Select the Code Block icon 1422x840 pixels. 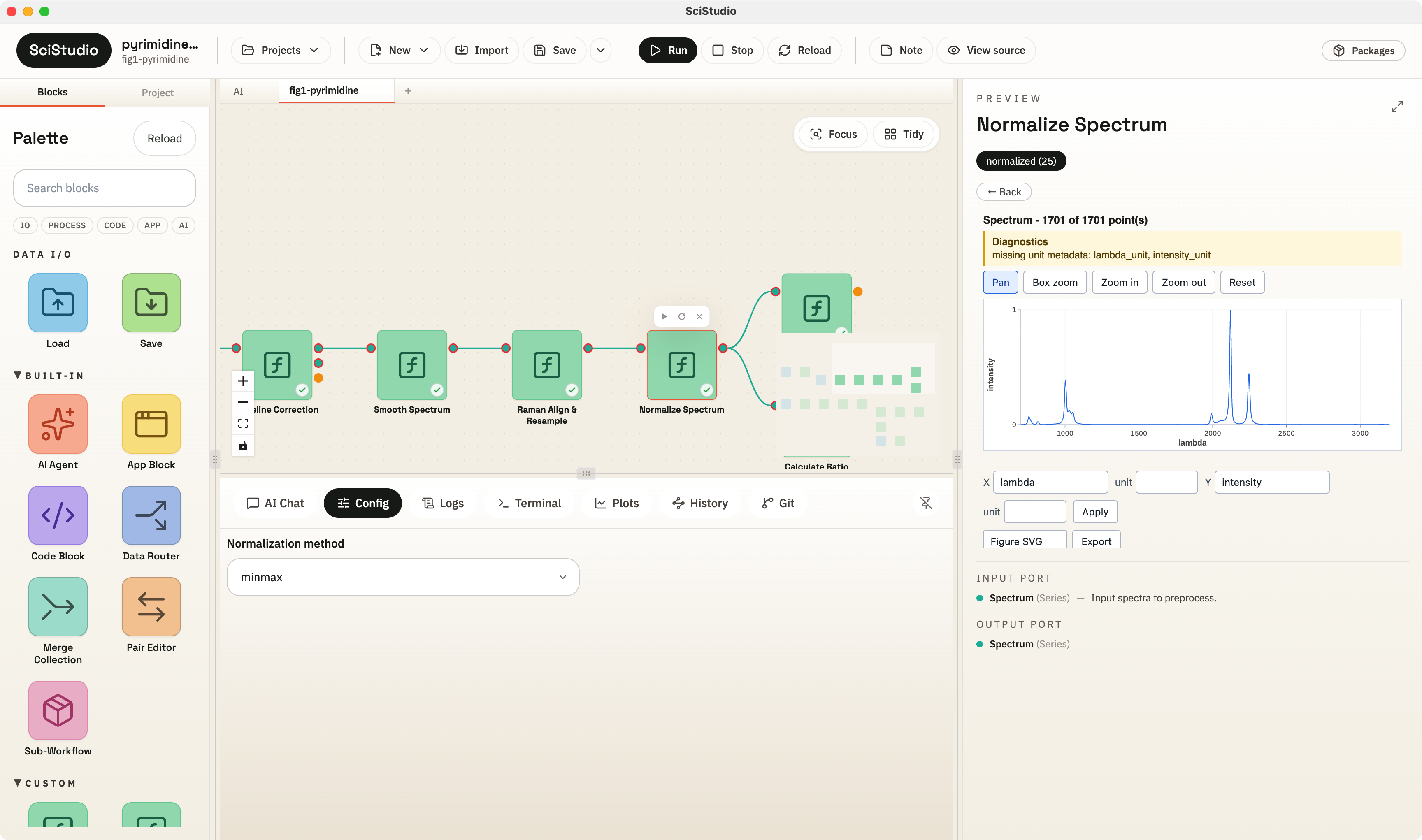click(58, 515)
